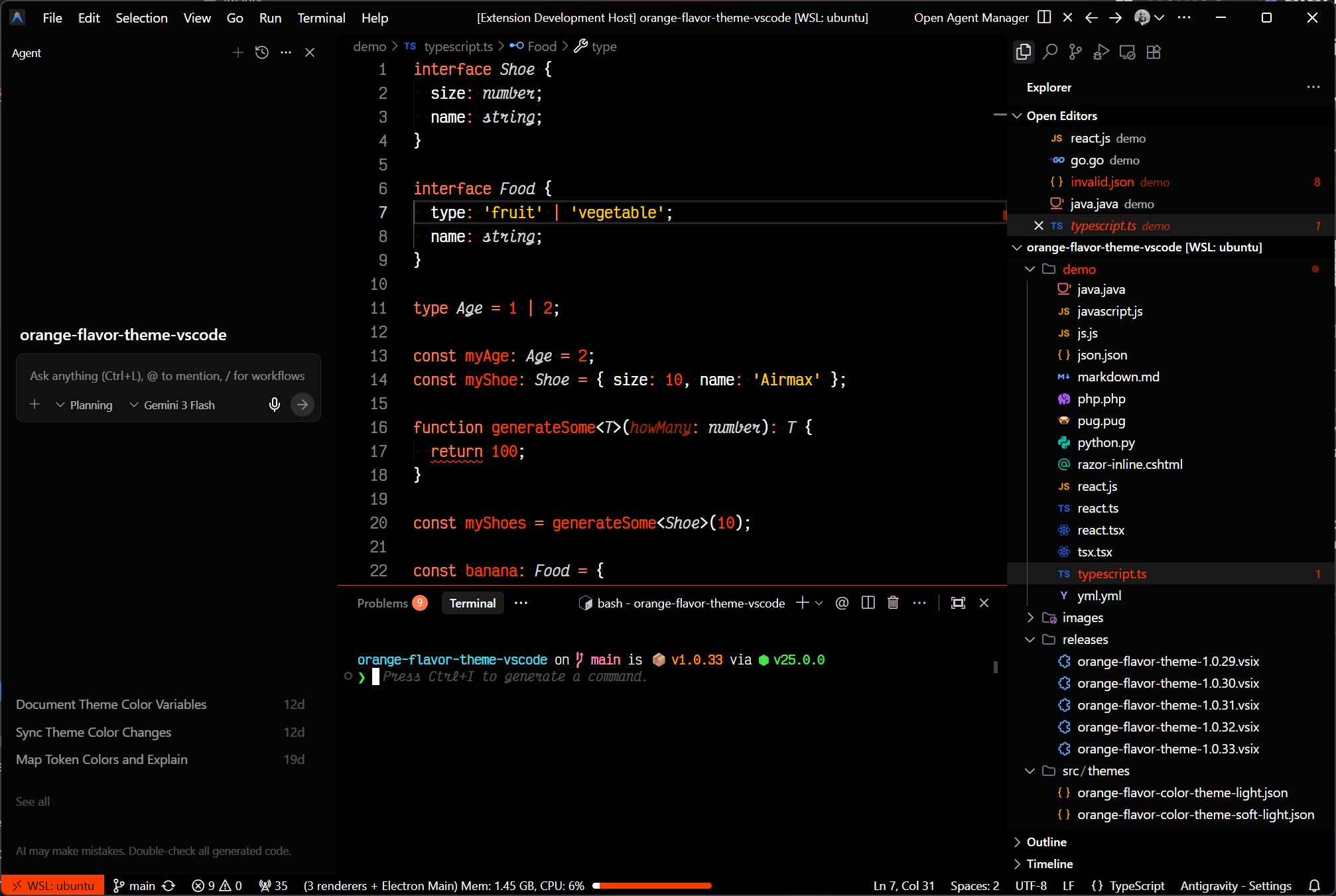Open Document Theme Color Variables conversation
The image size is (1336, 896).
[x=160, y=704]
